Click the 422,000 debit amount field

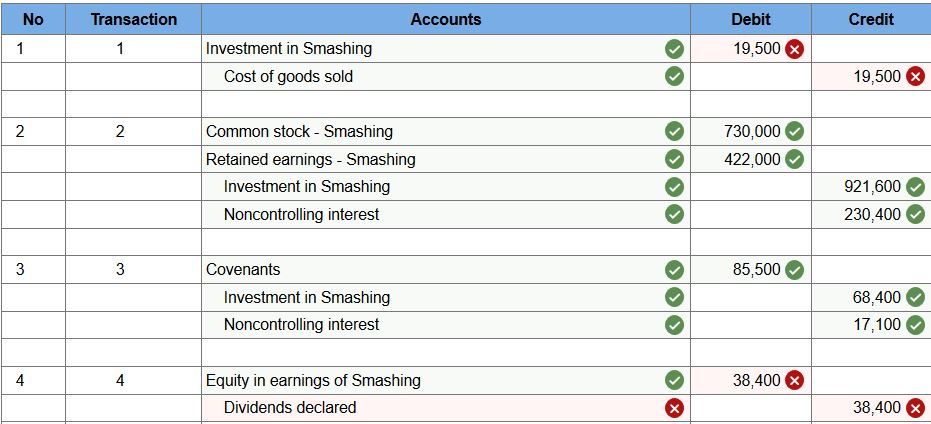pos(750,159)
